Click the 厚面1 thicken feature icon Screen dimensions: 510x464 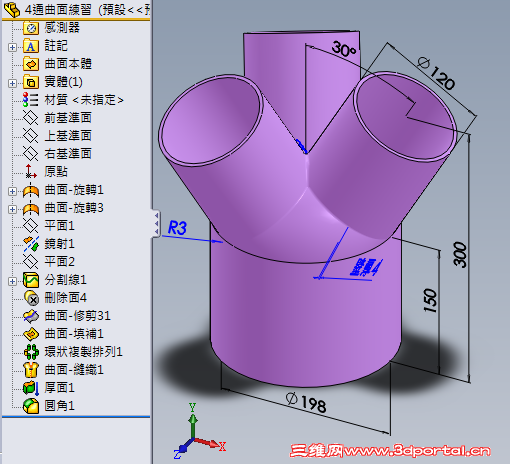click(x=31, y=388)
